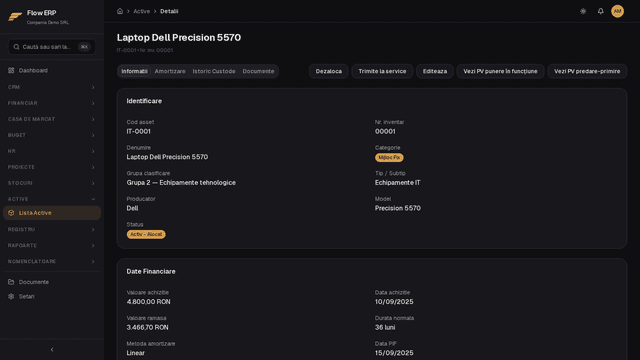This screenshot has width=640, height=360.
Task: Expand the Registre section
Action: tap(52, 230)
